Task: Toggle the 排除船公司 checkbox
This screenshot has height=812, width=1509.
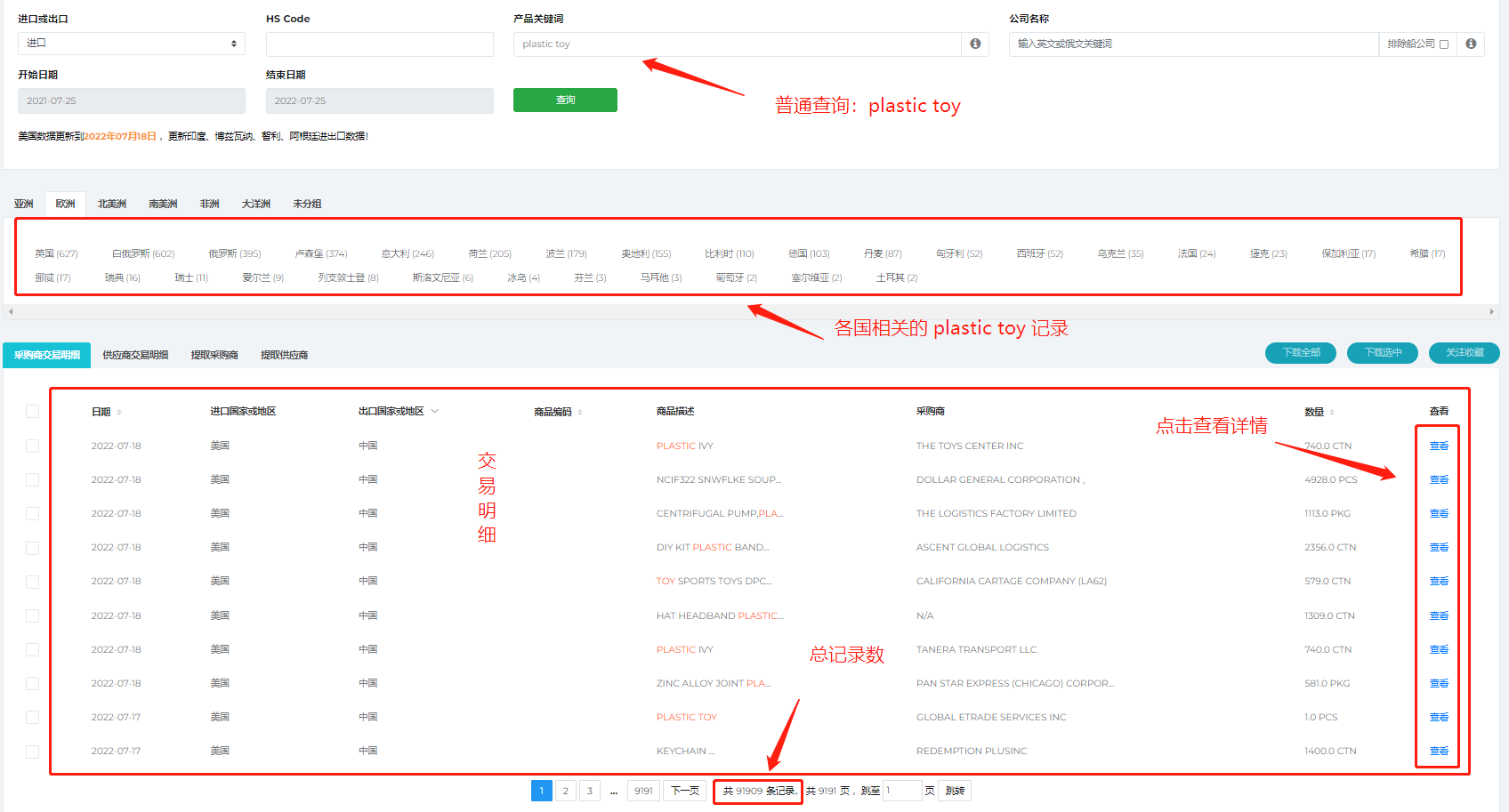Action: coord(1444,44)
